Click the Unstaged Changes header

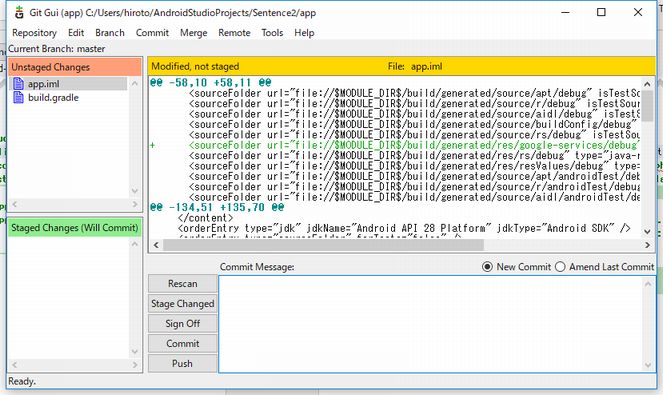coord(75,67)
